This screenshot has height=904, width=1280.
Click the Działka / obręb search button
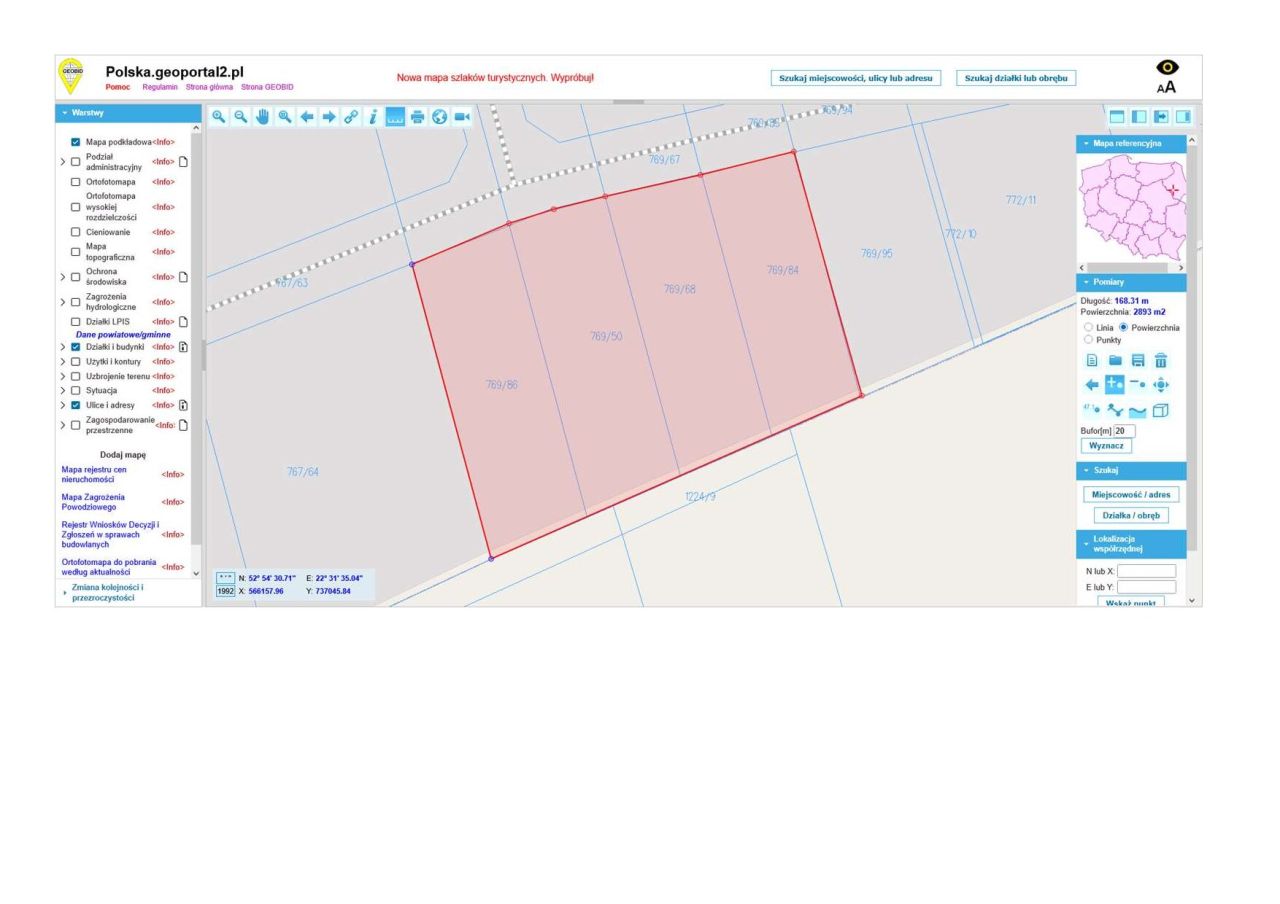1131,516
